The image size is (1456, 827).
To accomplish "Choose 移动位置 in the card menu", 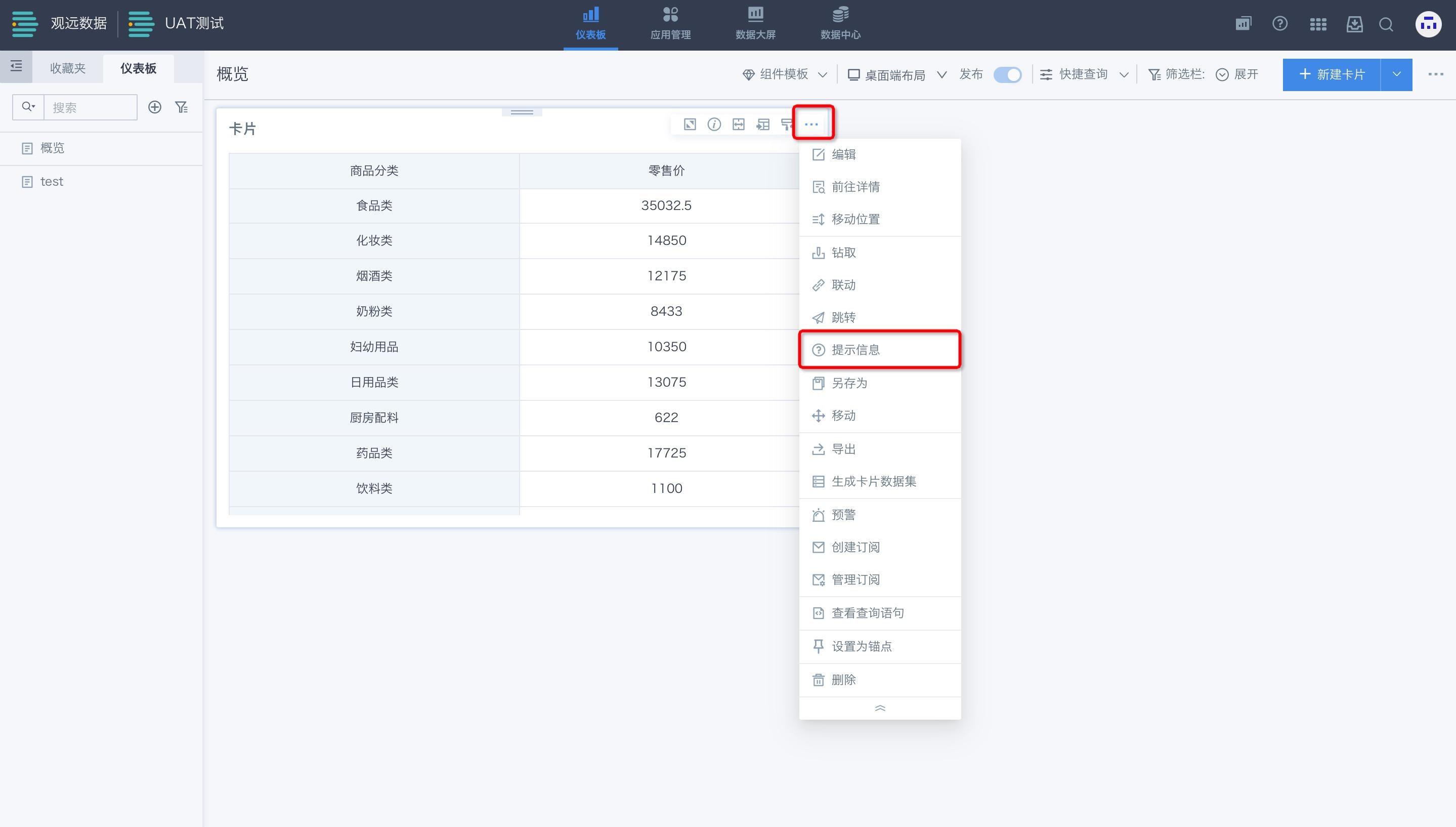I will (880, 219).
